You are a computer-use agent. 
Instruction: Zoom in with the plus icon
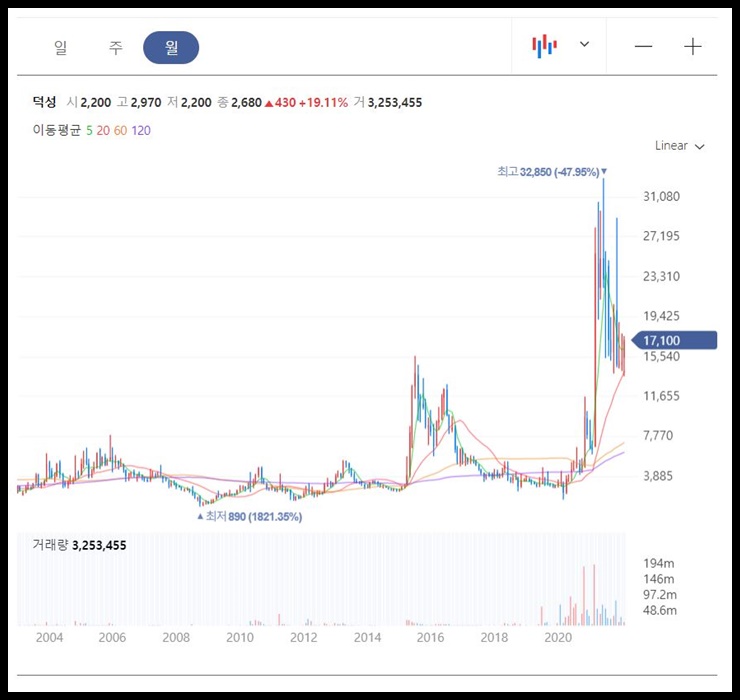click(692, 46)
